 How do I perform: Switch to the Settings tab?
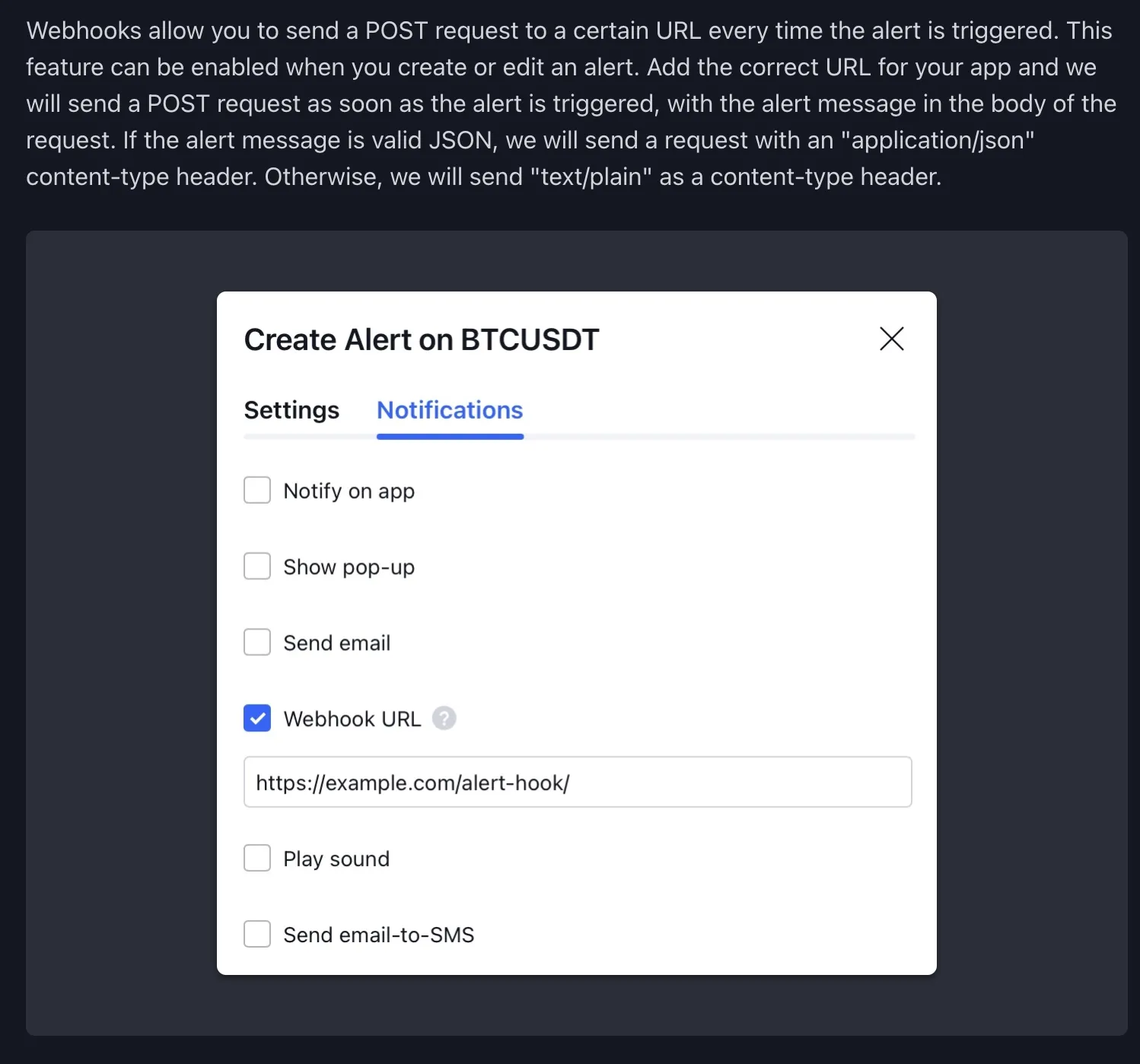tap(291, 410)
